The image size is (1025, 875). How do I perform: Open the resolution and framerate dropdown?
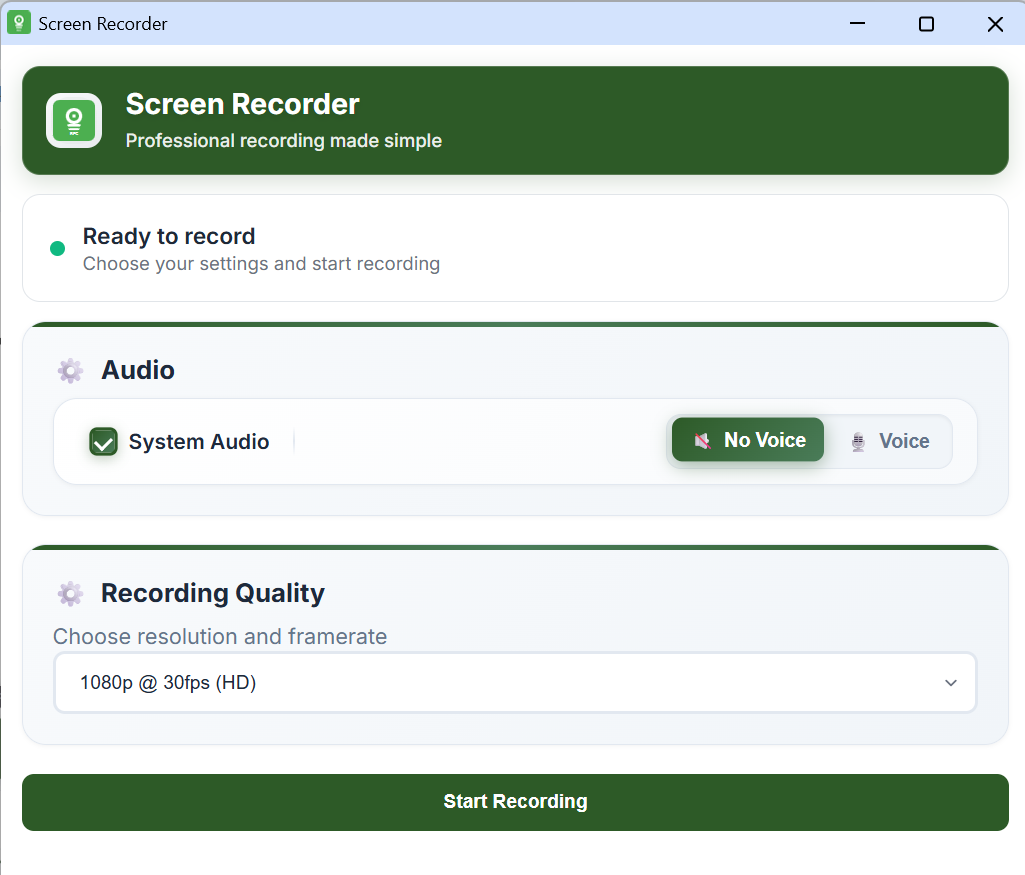coord(515,682)
